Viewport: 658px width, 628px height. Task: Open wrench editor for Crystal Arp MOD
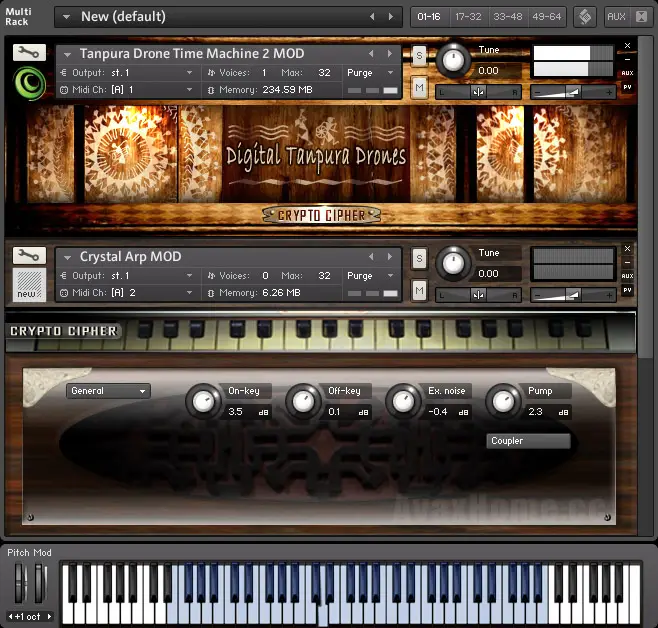[29, 255]
